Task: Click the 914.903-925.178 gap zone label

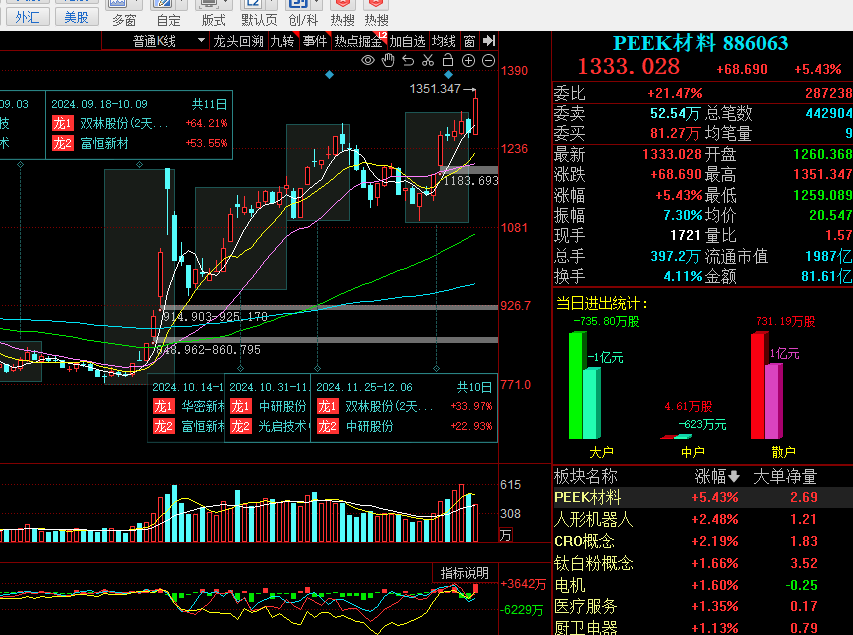Action: pyautogui.click(x=215, y=317)
